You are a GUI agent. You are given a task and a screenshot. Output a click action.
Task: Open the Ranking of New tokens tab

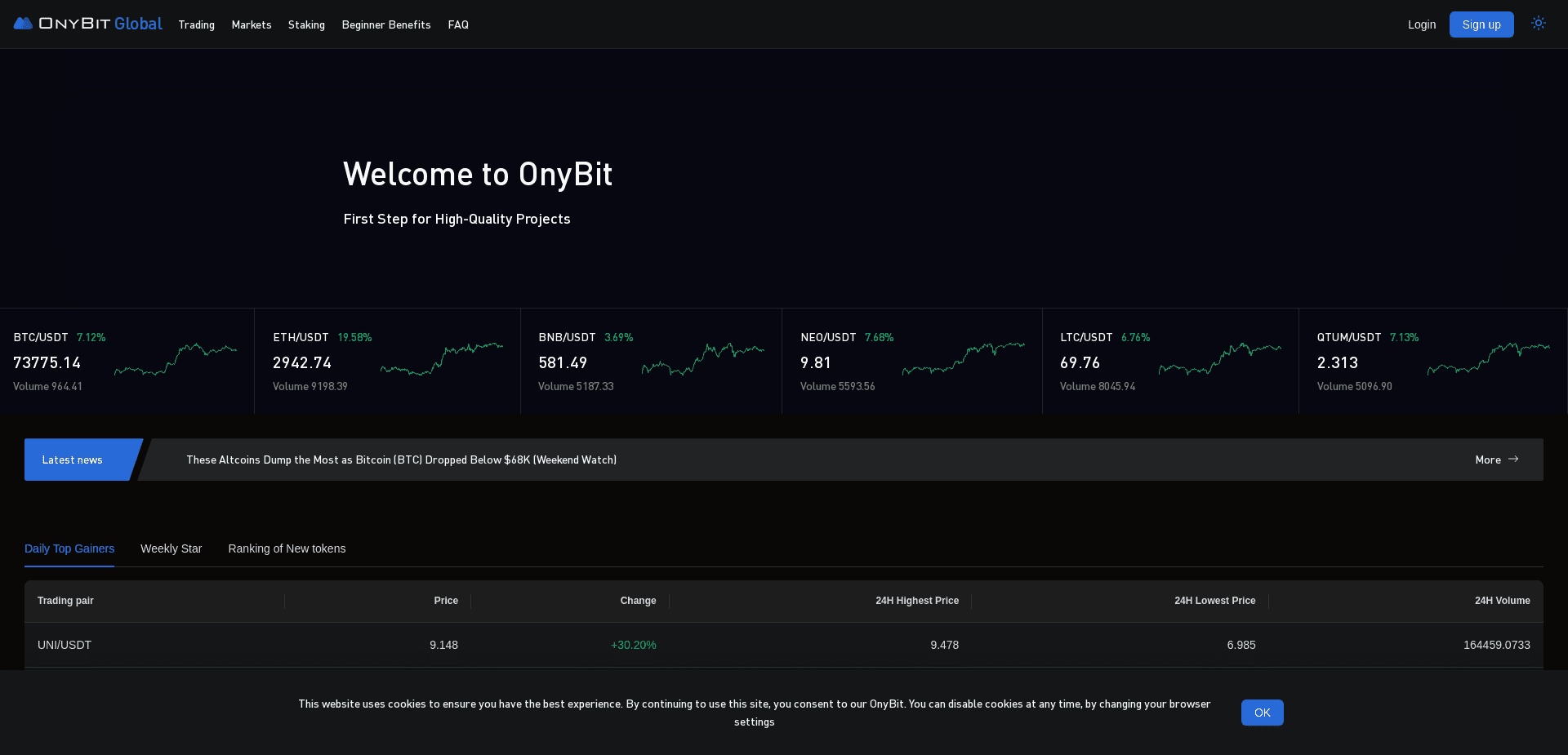coord(287,548)
